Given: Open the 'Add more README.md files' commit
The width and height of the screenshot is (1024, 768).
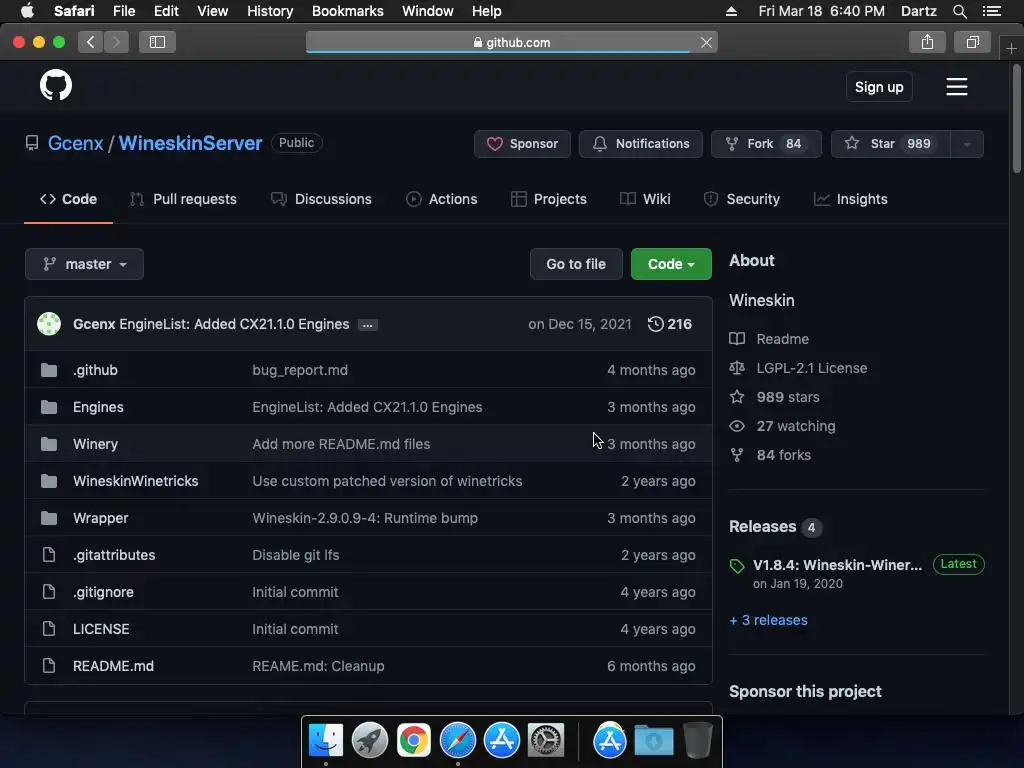Looking at the screenshot, I should [x=341, y=444].
